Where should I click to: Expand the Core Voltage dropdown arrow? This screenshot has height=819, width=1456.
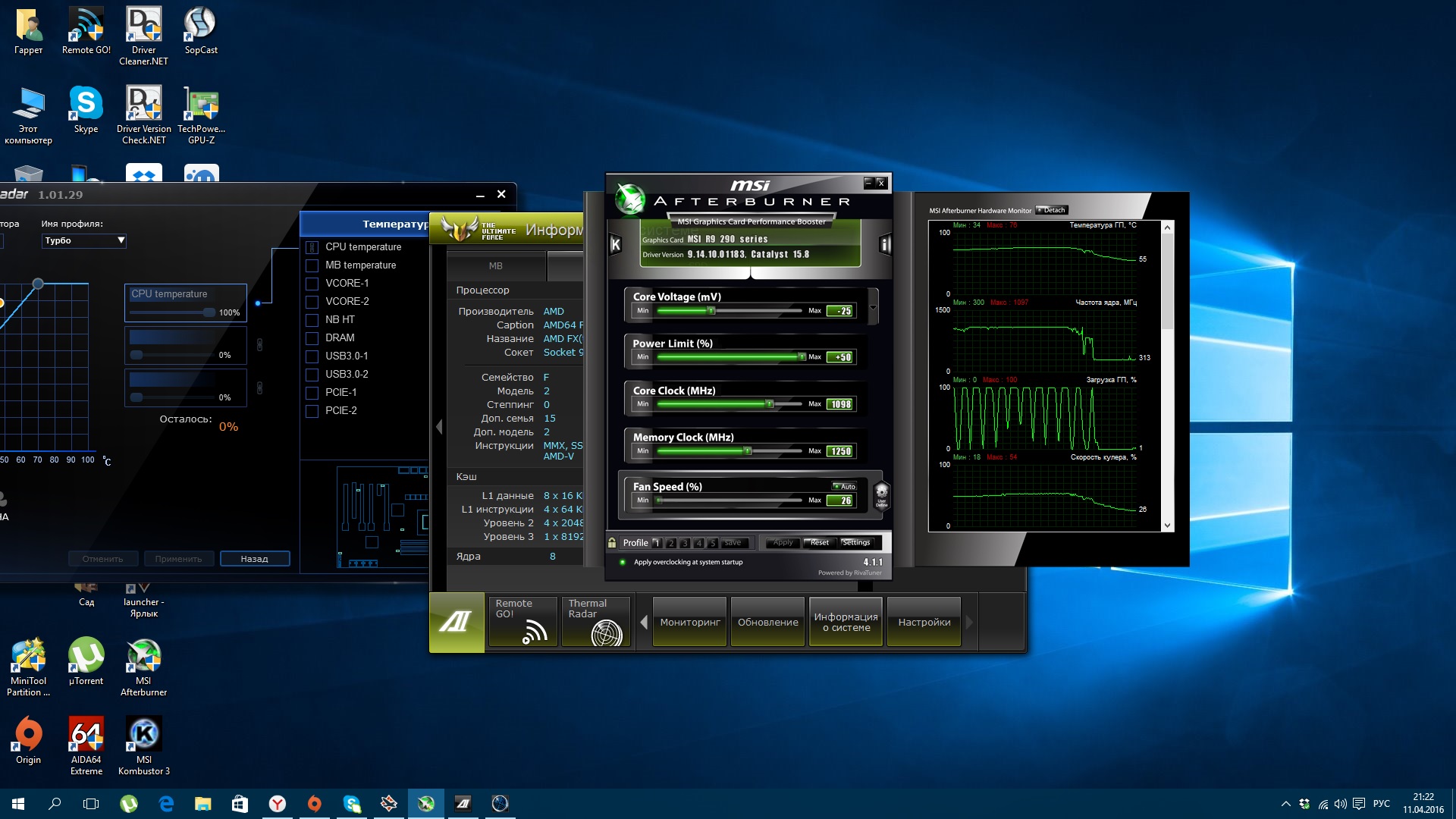[873, 307]
